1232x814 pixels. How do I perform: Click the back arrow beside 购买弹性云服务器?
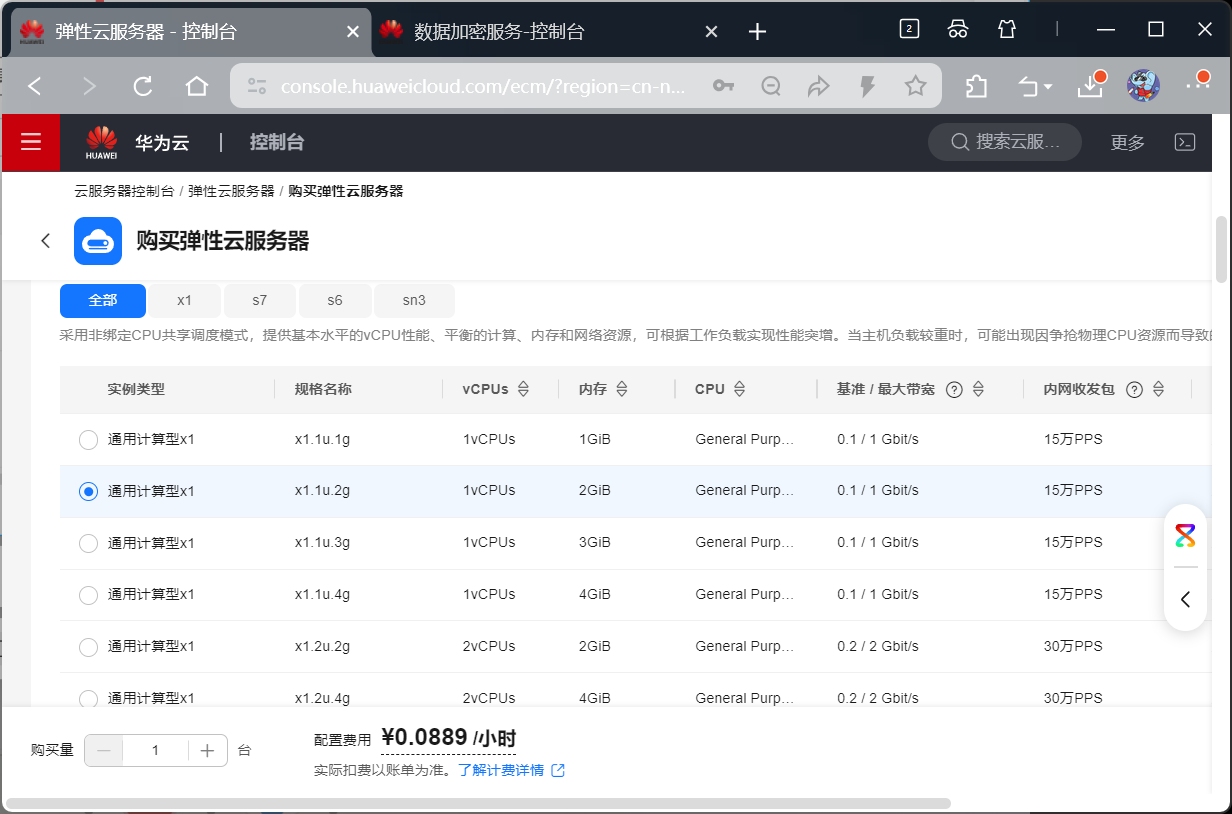coord(45,241)
